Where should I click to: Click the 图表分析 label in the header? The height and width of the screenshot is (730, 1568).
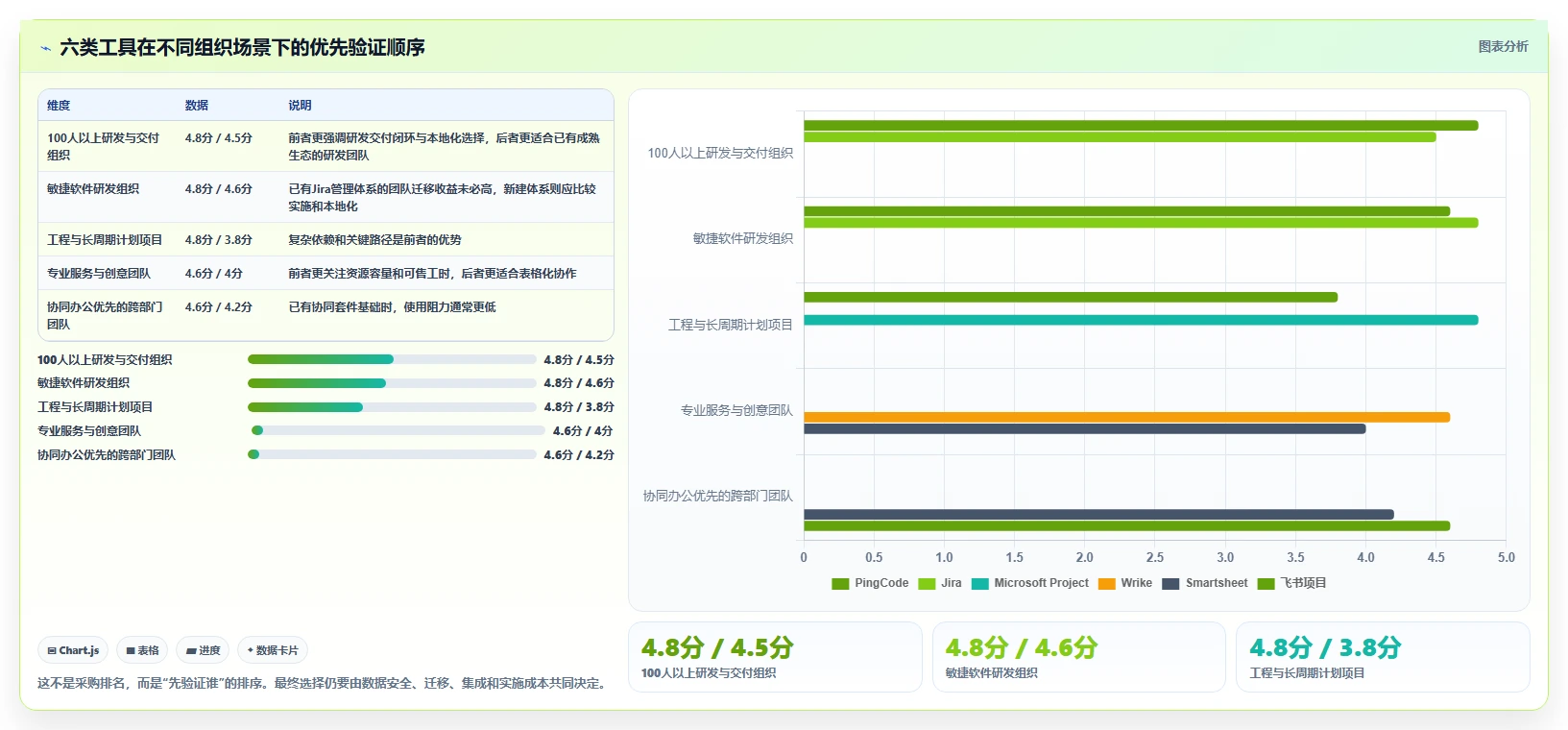tap(1503, 46)
